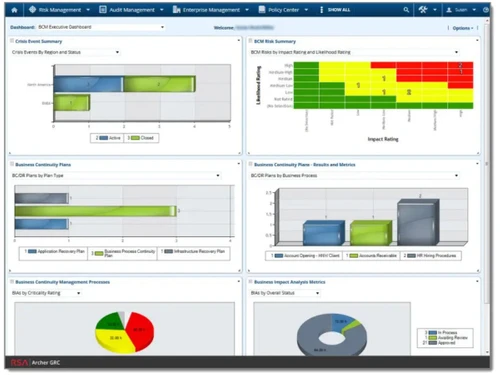Open the search magnifier icon
Image resolution: width=500 pixels, height=375 pixels.
coord(406,10)
